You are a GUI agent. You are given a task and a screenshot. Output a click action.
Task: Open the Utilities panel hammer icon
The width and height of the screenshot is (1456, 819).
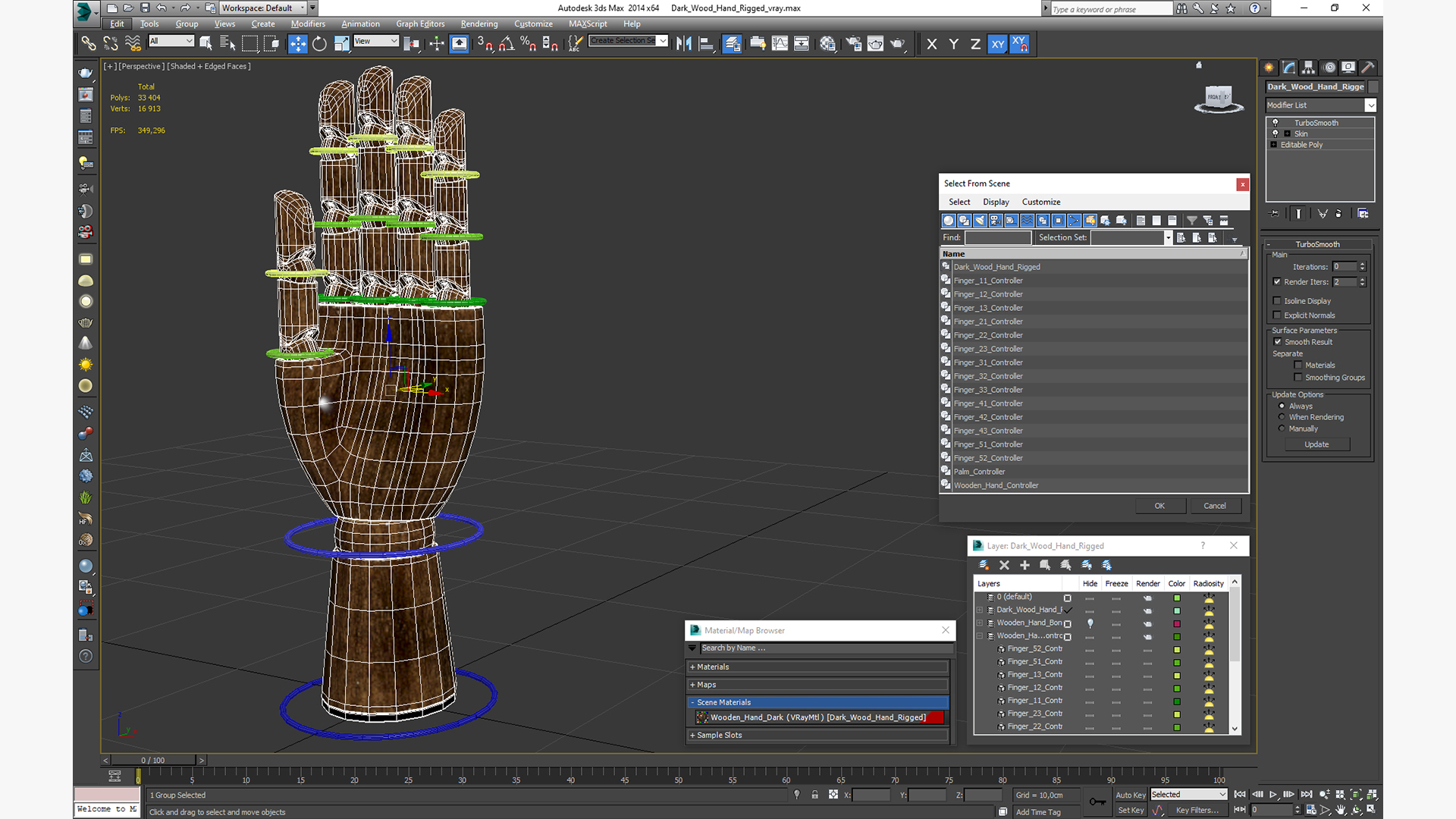click(x=1368, y=67)
